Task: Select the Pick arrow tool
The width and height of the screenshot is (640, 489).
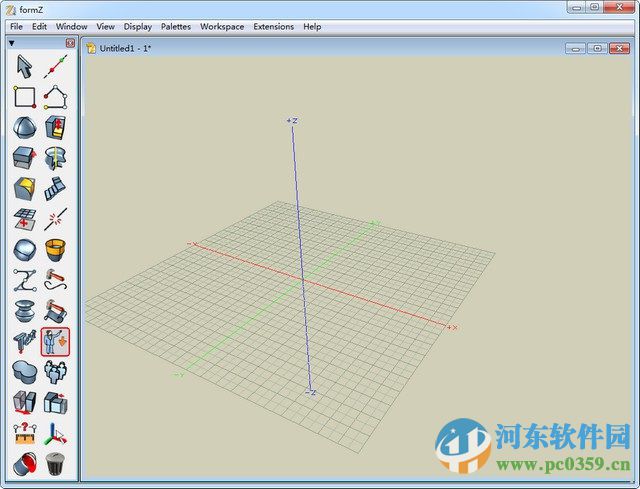Action: (24, 67)
